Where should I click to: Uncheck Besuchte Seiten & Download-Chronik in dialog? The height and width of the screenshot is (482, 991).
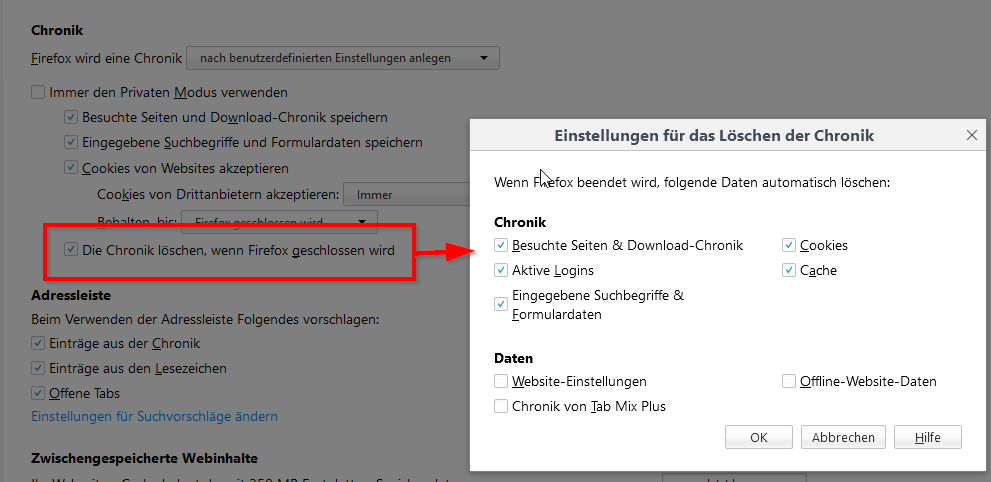501,245
